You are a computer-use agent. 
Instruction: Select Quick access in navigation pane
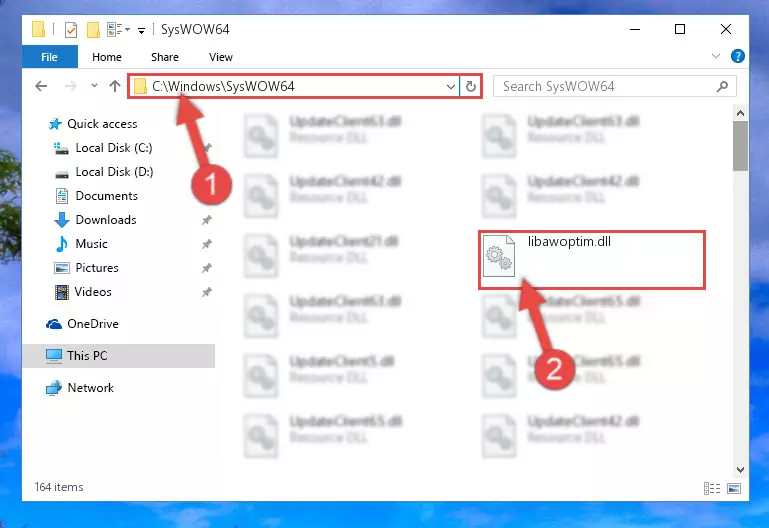tap(102, 124)
